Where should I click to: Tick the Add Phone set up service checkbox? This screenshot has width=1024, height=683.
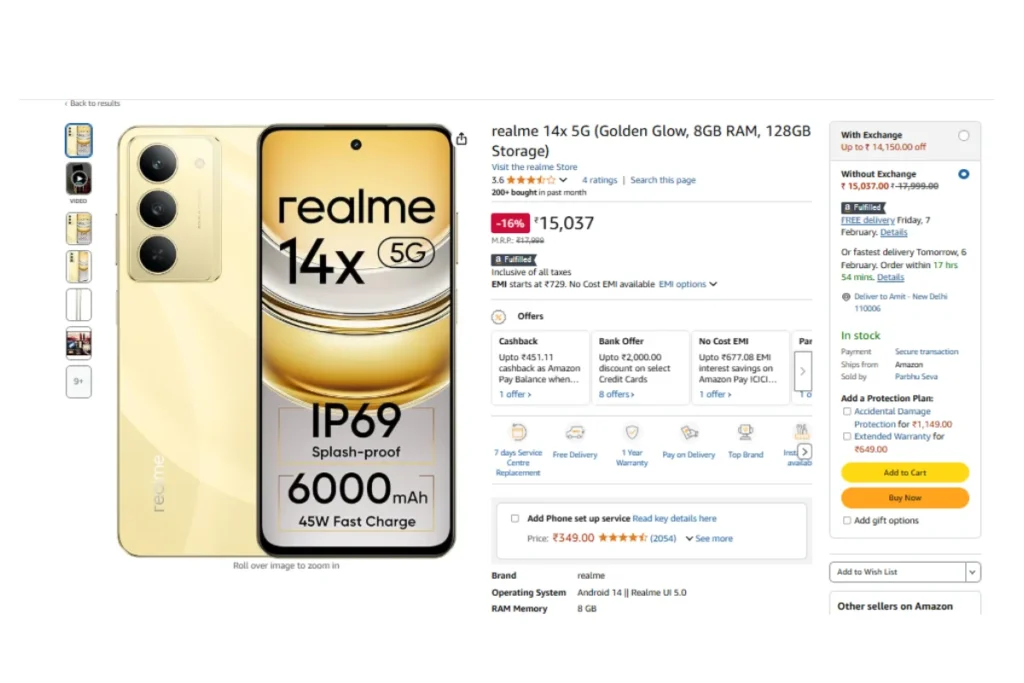point(515,518)
